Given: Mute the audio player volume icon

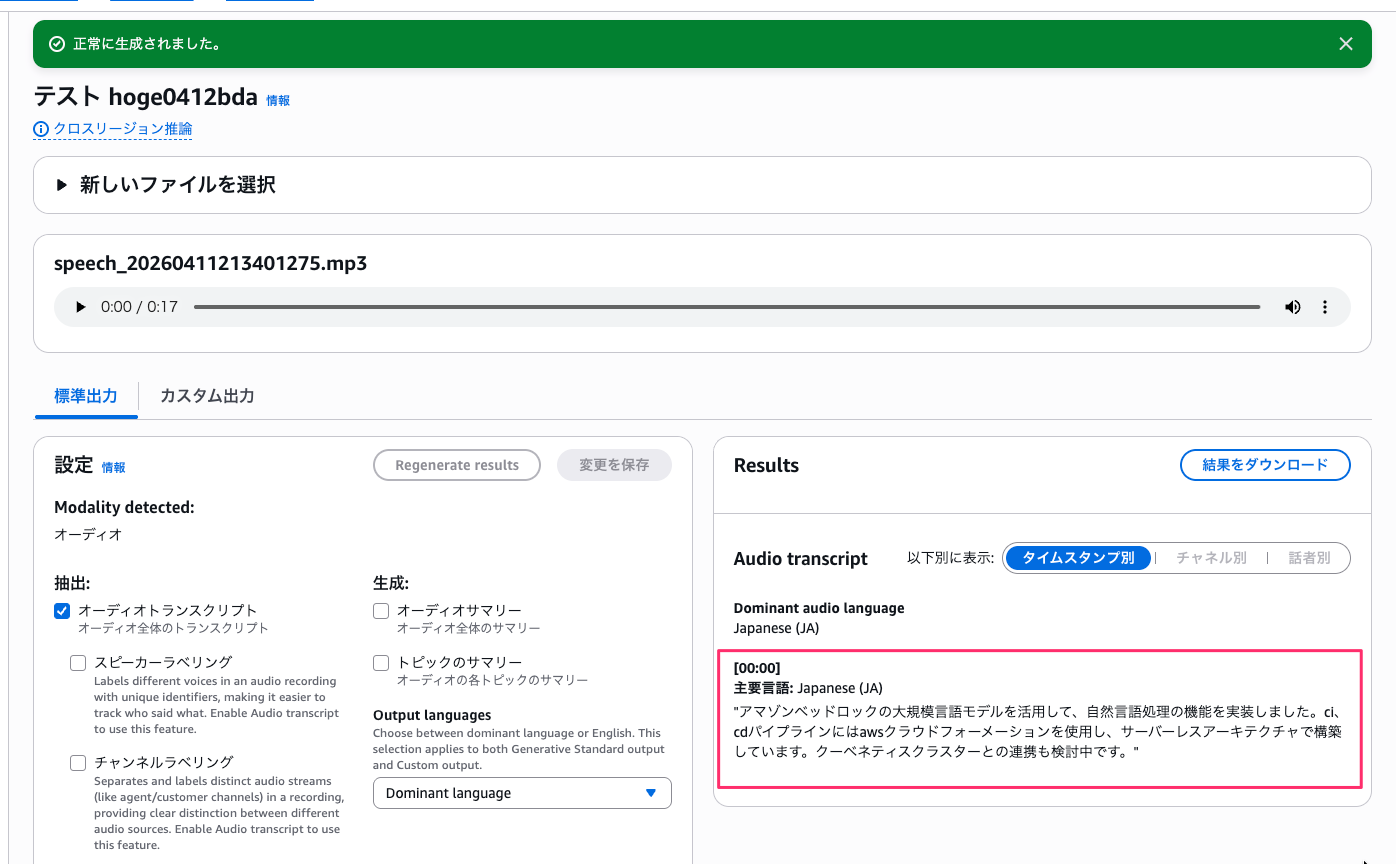Looking at the screenshot, I should tap(1293, 307).
